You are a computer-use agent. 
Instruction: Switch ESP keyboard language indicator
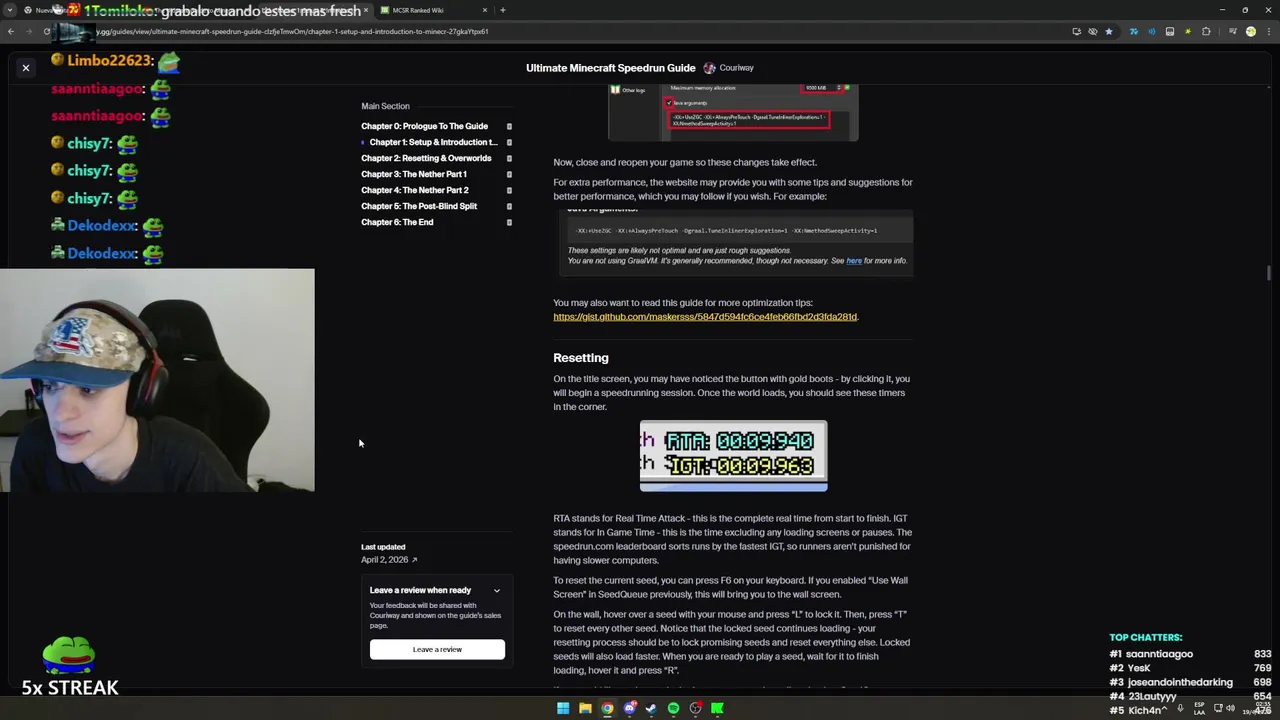point(1199,708)
